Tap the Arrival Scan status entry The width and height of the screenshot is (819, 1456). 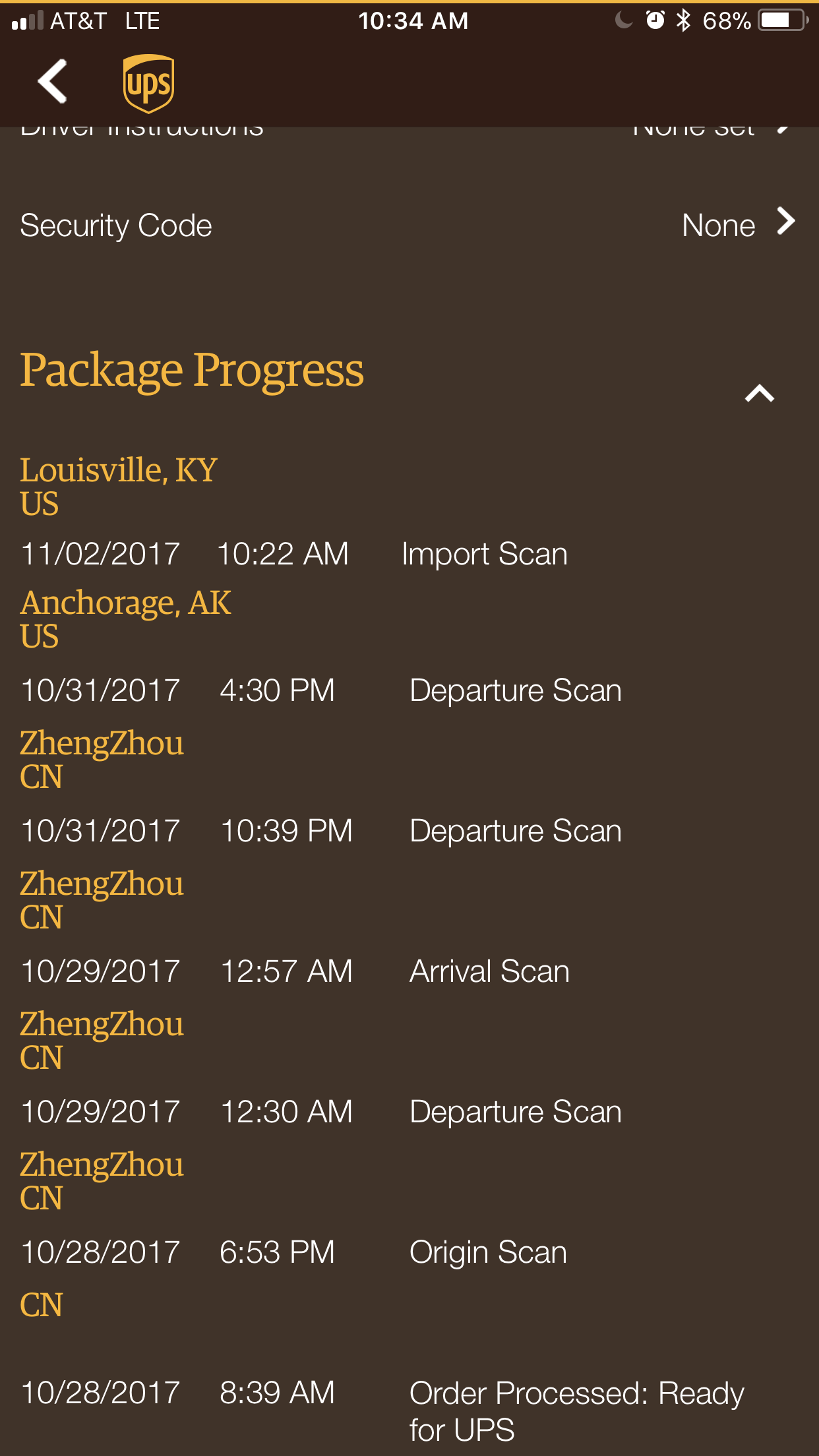(489, 971)
